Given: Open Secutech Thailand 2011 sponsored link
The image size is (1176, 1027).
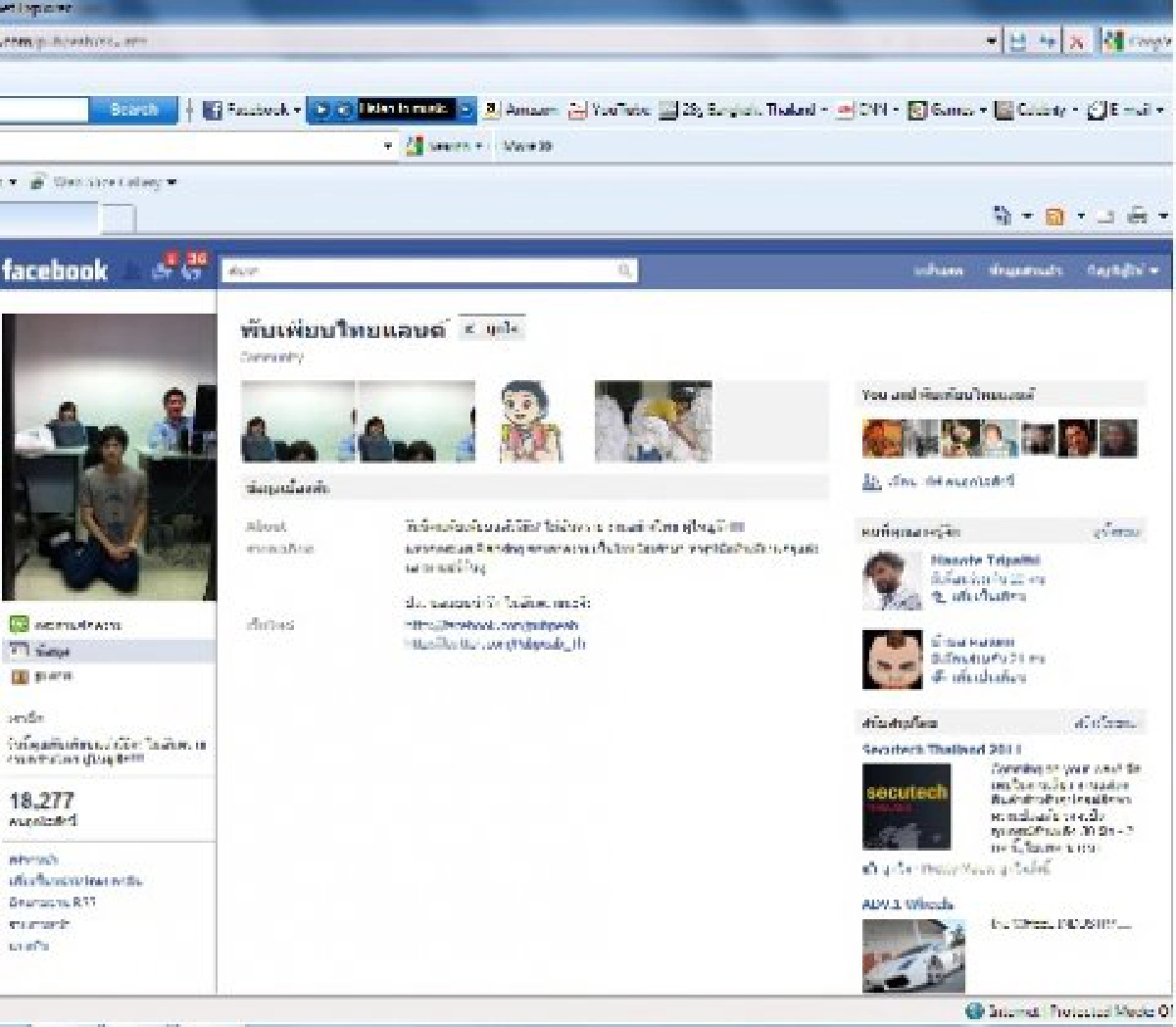Looking at the screenshot, I should tap(941, 750).
